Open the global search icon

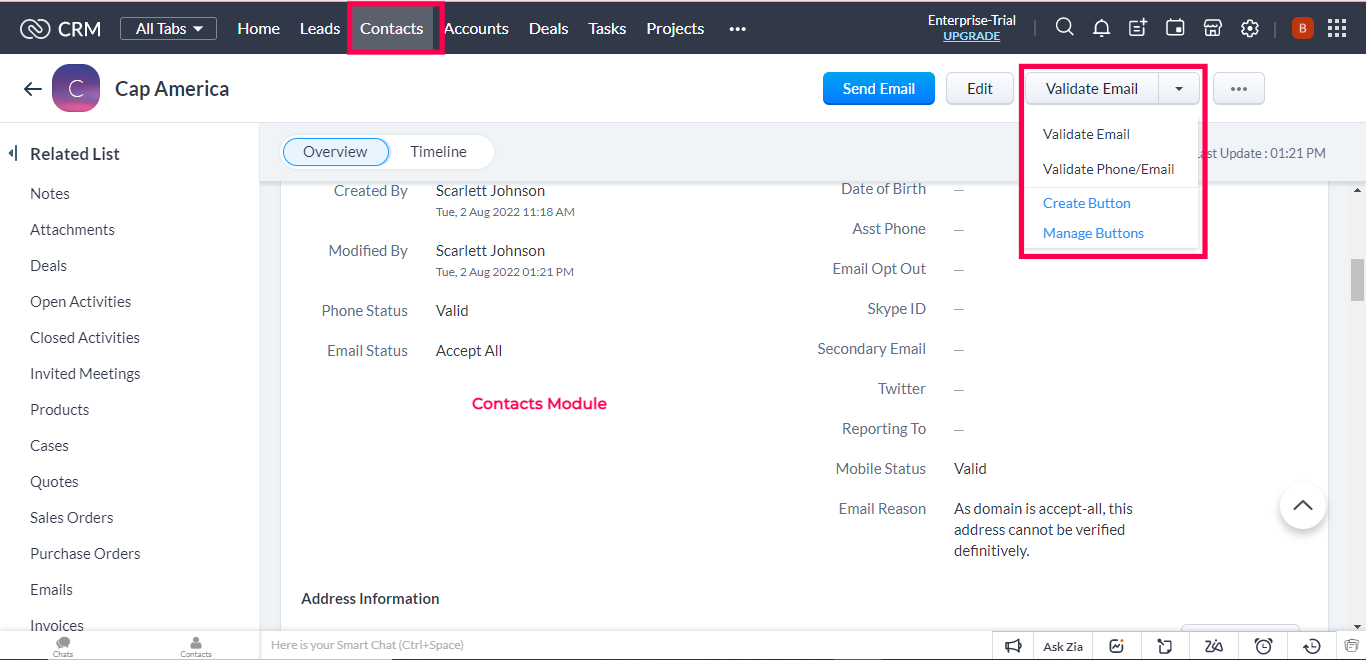[1065, 28]
